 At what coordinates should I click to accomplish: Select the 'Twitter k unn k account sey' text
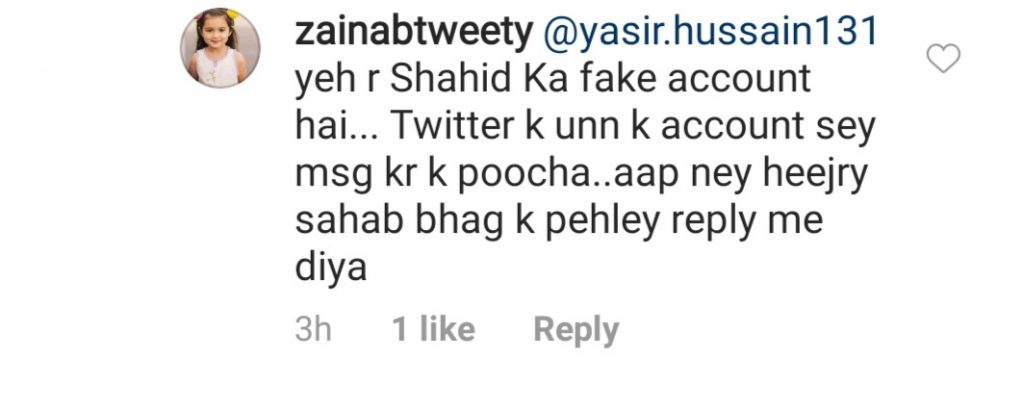click(x=633, y=126)
